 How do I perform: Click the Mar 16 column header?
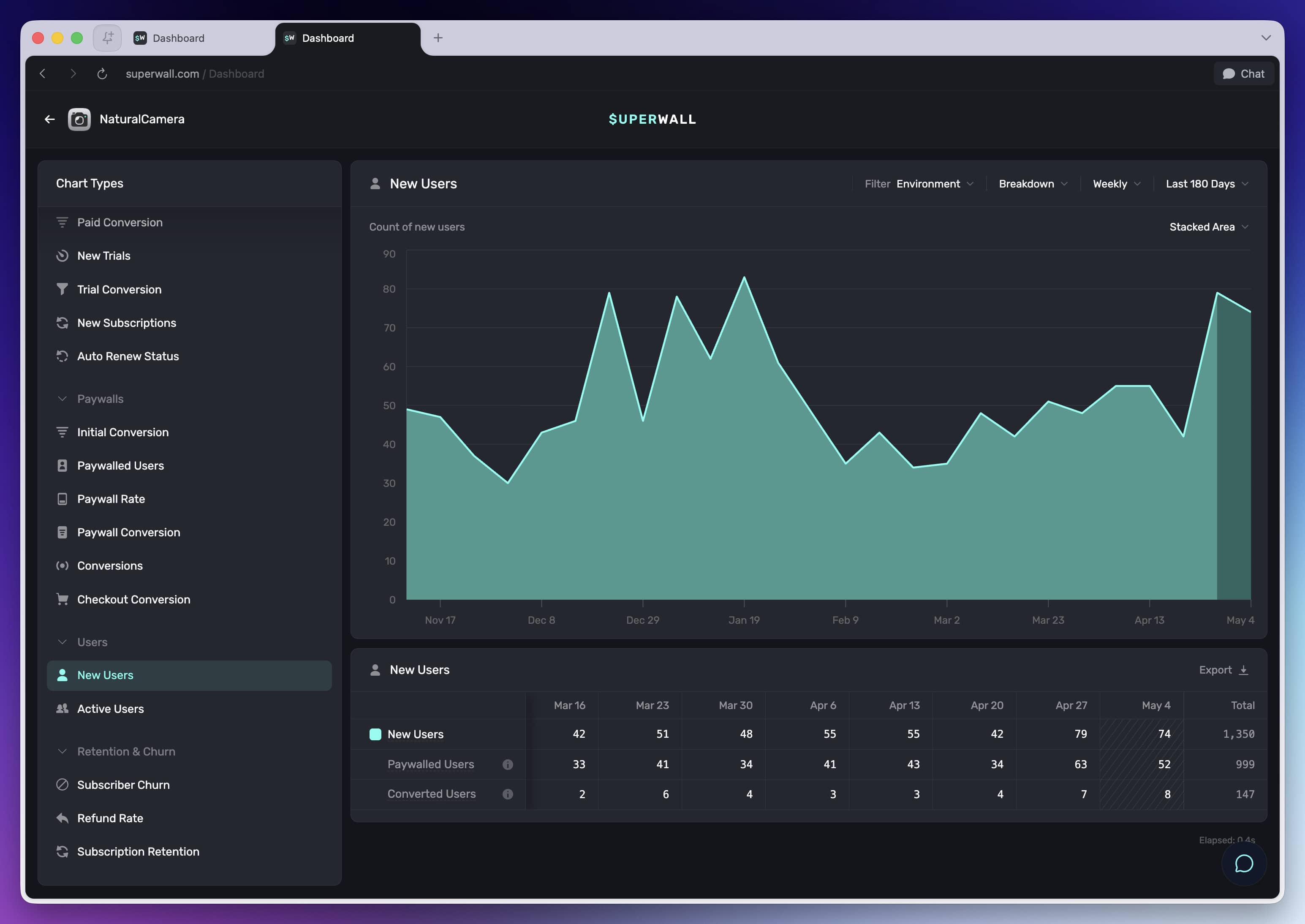pyautogui.click(x=569, y=706)
